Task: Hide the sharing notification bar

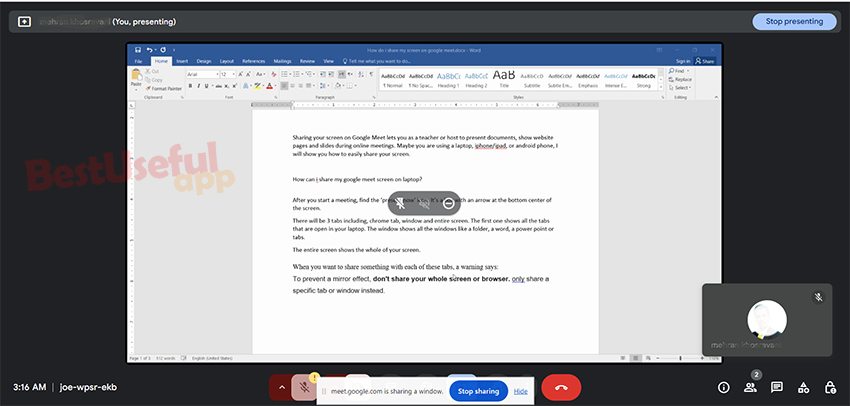Action: (520, 391)
